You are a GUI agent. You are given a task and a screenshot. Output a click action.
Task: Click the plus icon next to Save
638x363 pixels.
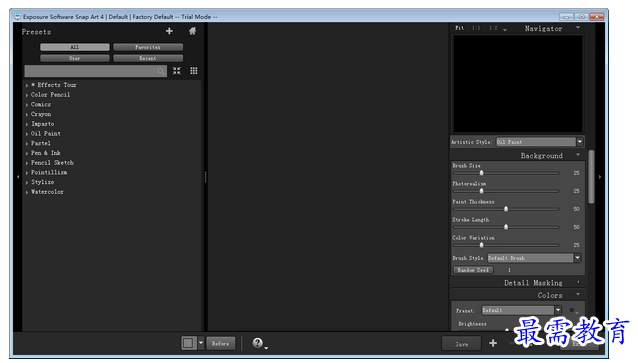(493, 343)
